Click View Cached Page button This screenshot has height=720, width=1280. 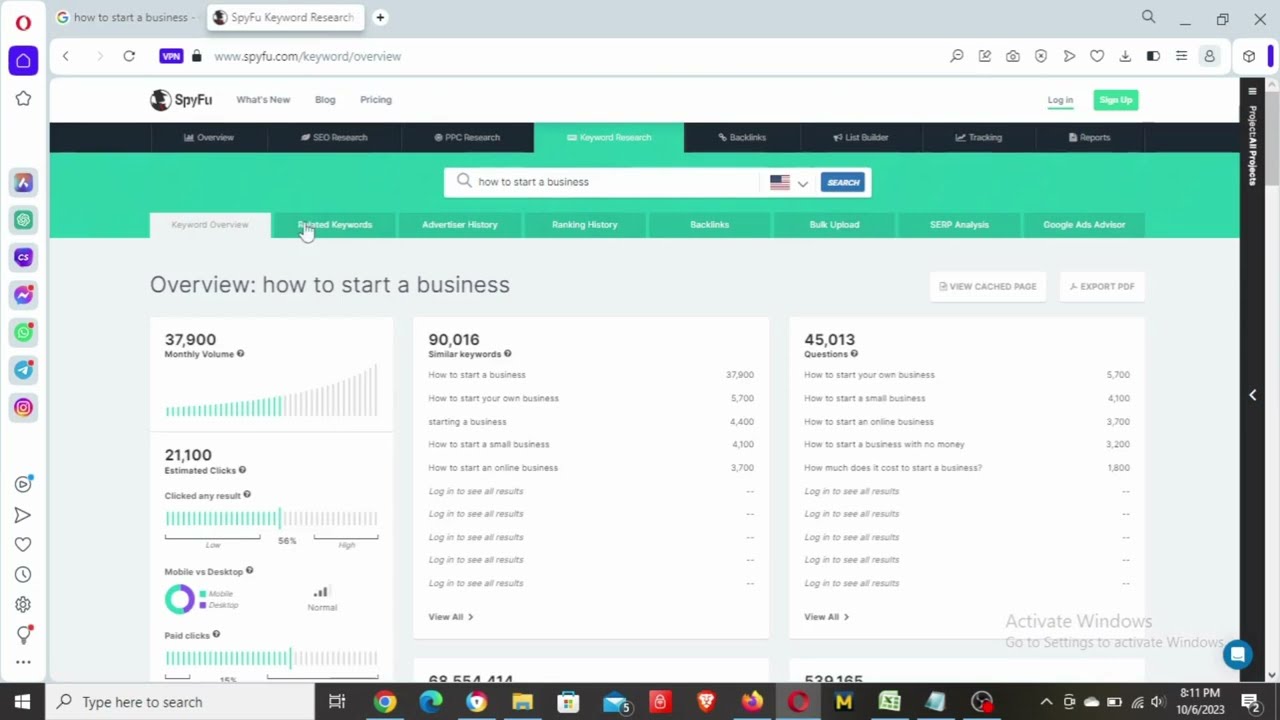[988, 286]
